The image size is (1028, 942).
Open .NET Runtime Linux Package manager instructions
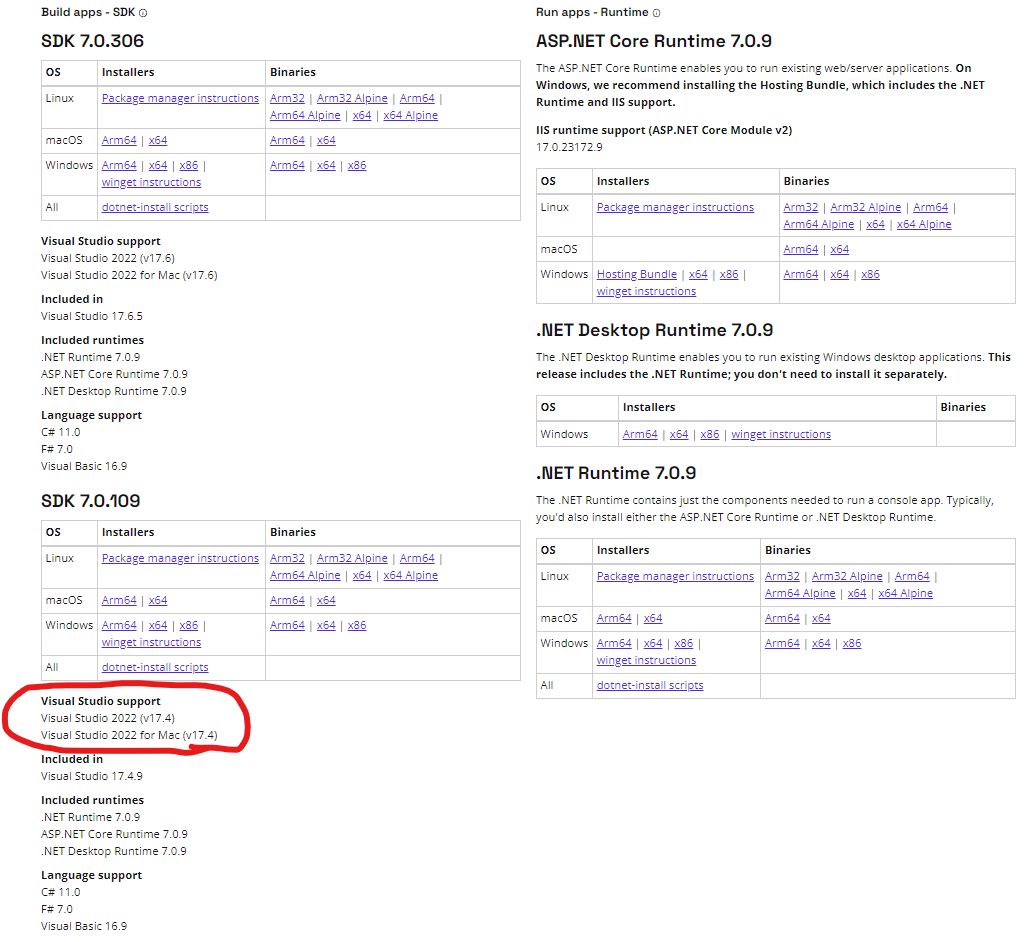tap(675, 576)
